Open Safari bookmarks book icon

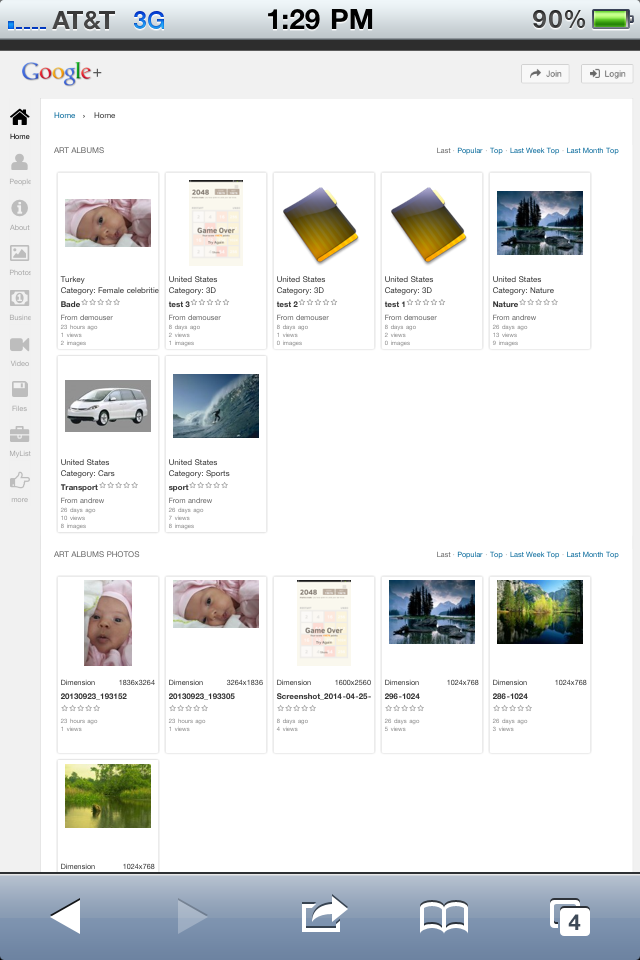[444, 917]
